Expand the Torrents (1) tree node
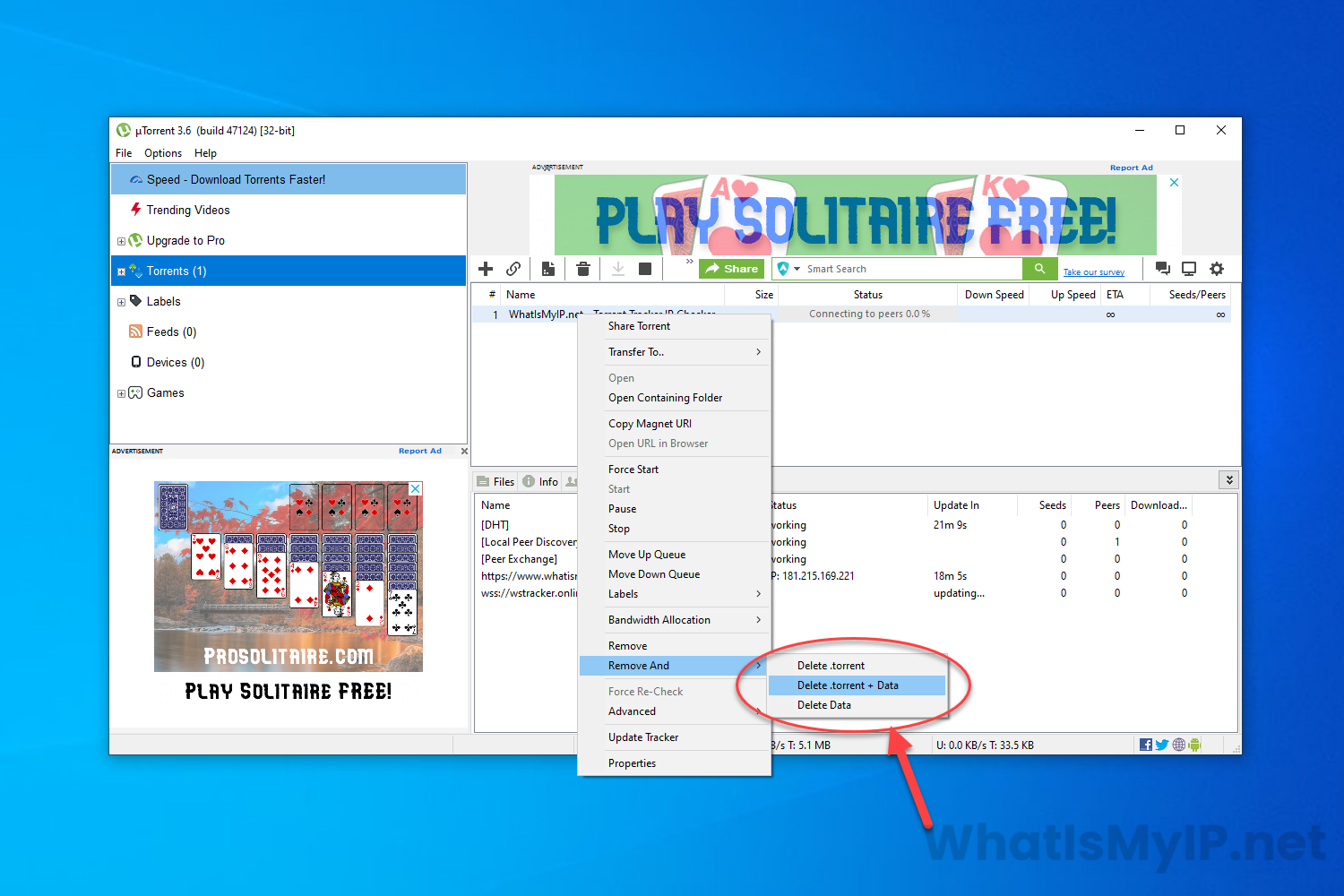The image size is (1344, 896). tap(121, 271)
